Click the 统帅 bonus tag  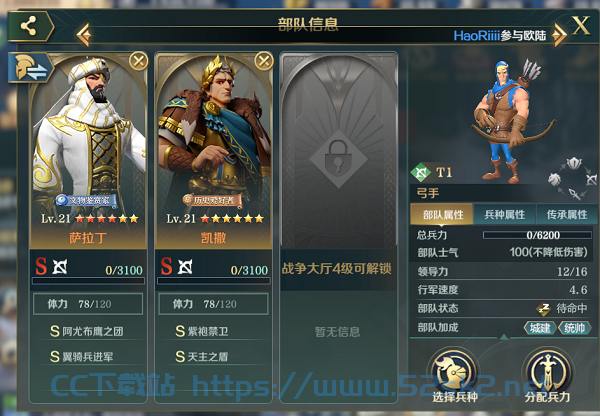coord(574,328)
